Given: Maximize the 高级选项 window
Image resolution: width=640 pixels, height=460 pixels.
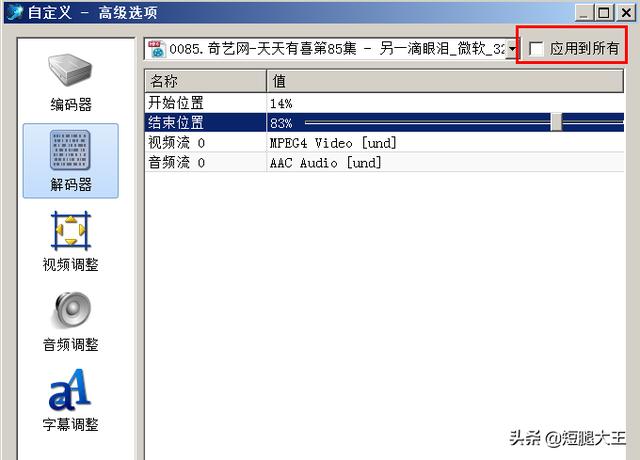Looking at the screenshot, I should tap(604, 13).
